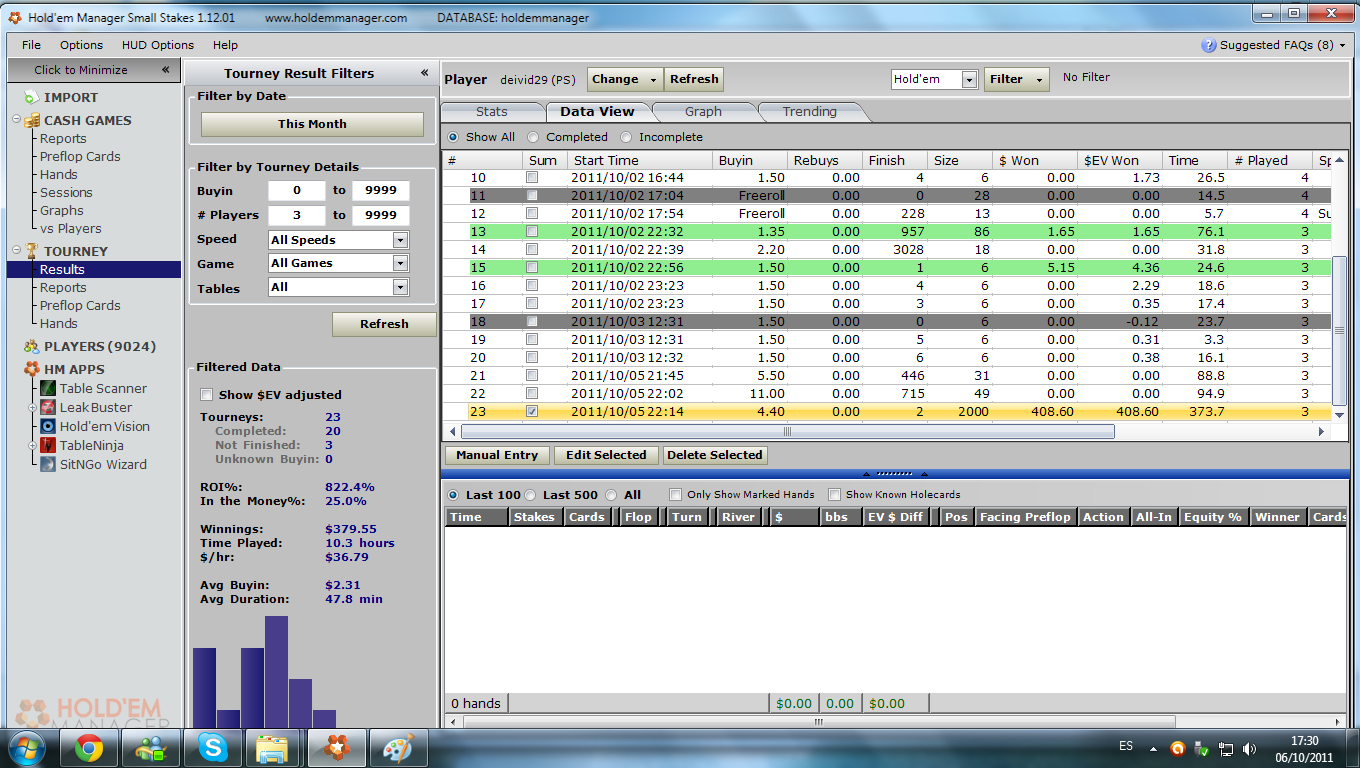Click the Edit Selected button
The image size is (1360, 768).
point(606,455)
